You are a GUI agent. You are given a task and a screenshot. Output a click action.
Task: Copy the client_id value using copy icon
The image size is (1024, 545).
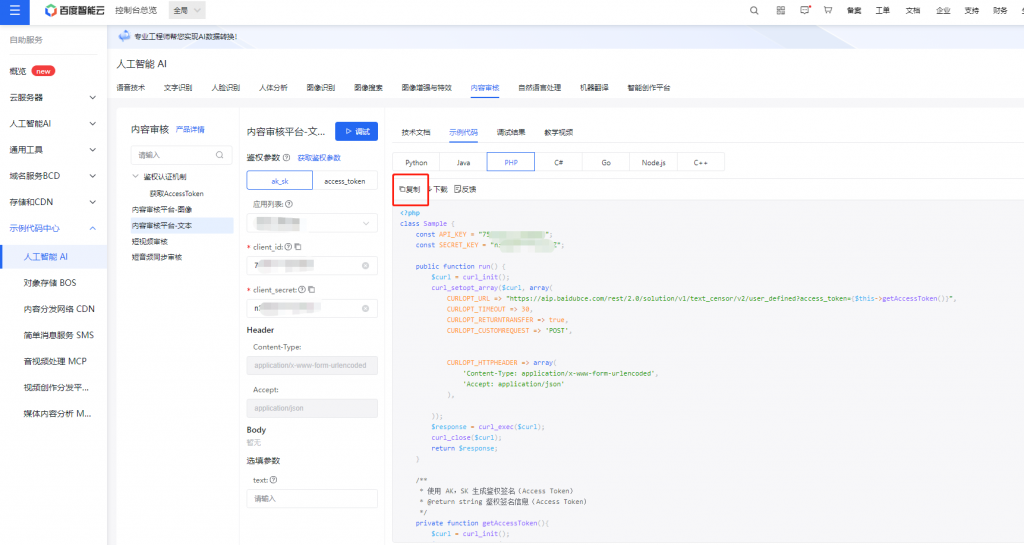point(297,246)
